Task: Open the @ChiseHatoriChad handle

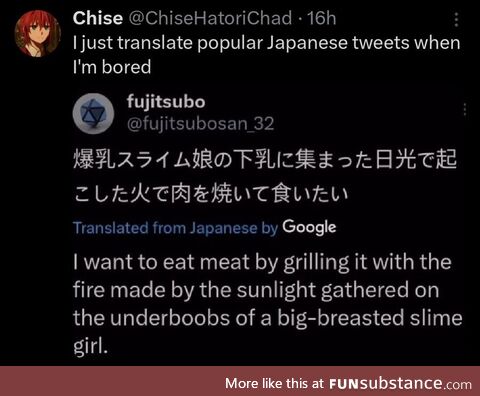Action: tap(210, 18)
